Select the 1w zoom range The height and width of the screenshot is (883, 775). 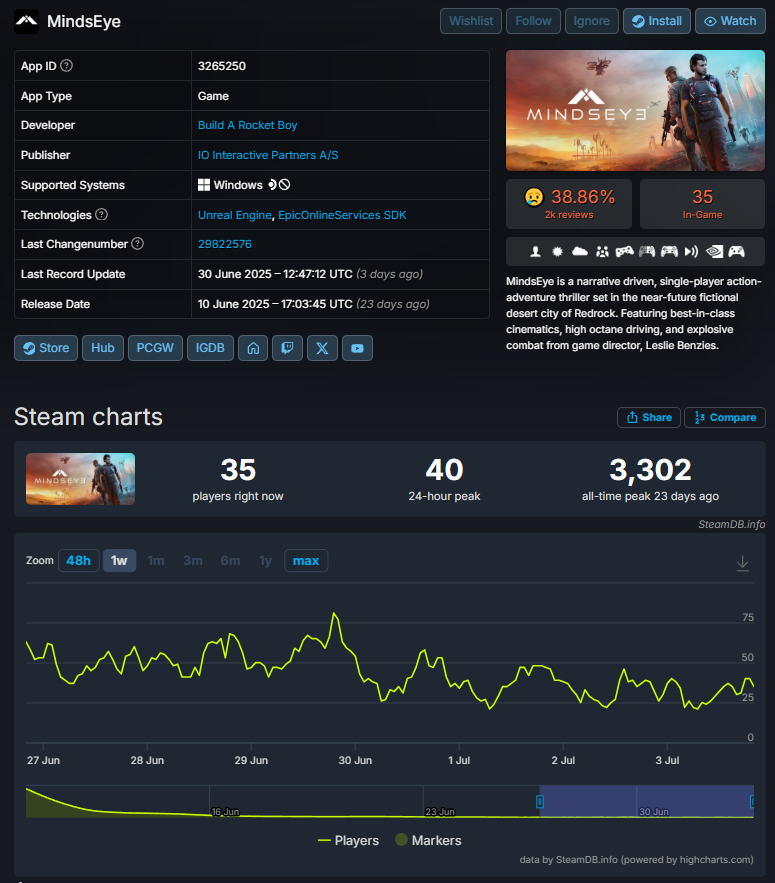pyautogui.click(x=119, y=561)
